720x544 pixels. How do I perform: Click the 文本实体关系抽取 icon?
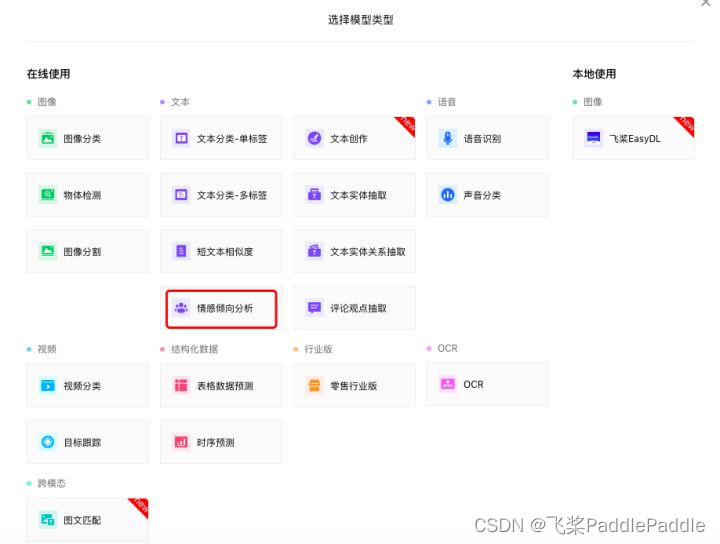[x=315, y=251]
